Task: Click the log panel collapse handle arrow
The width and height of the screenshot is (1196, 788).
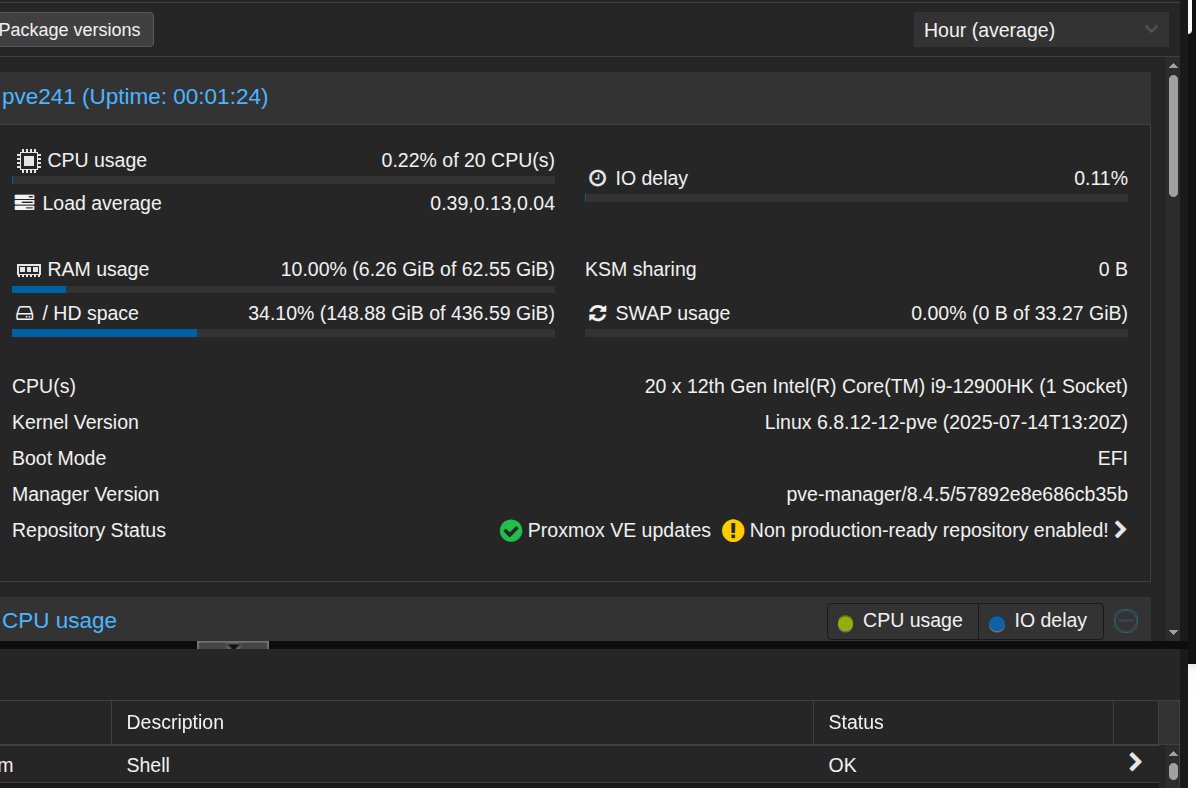Action: pyautogui.click(x=233, y=645)
